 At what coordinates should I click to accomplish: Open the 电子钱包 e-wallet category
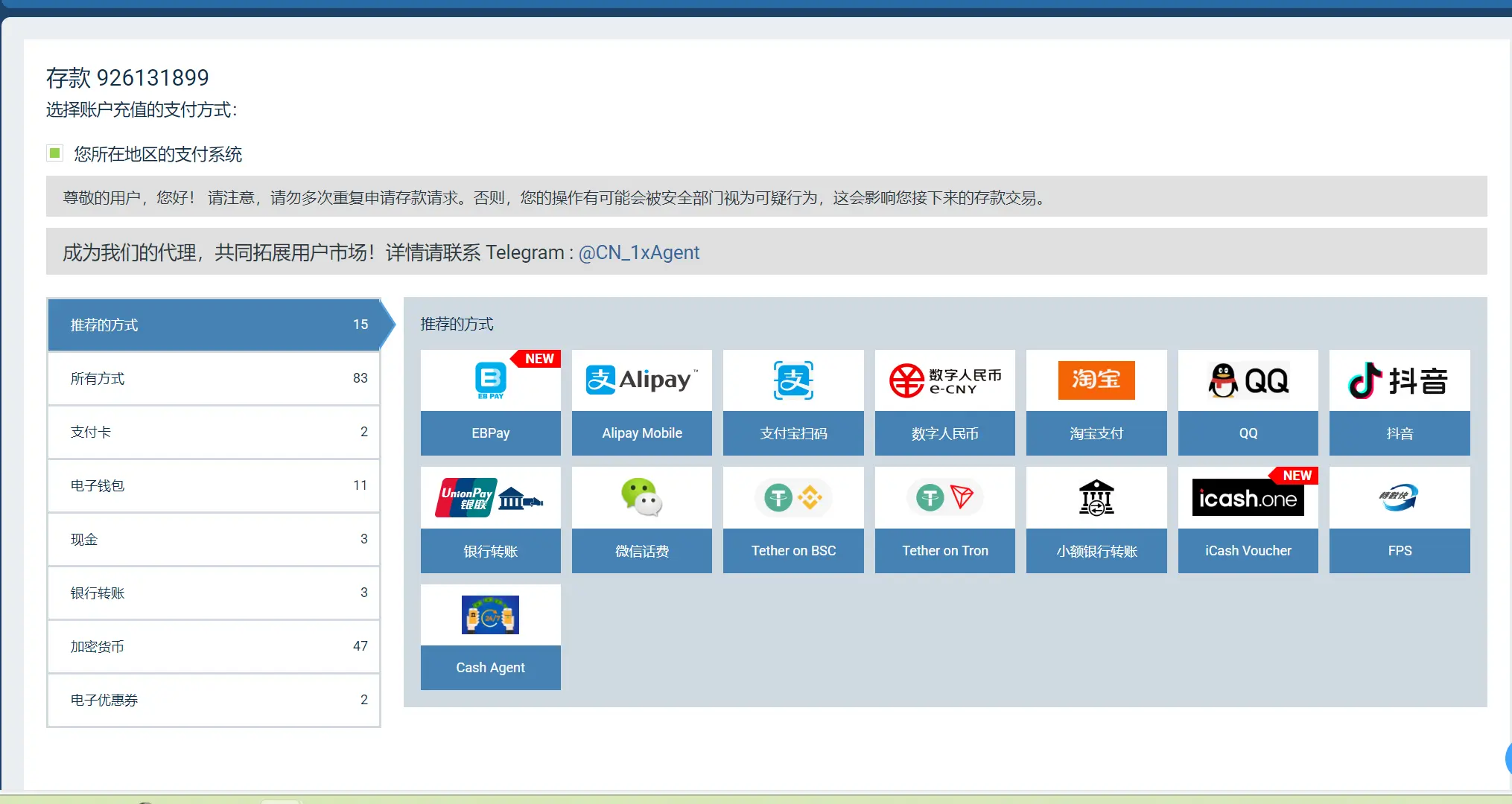(x=214, y=485)
